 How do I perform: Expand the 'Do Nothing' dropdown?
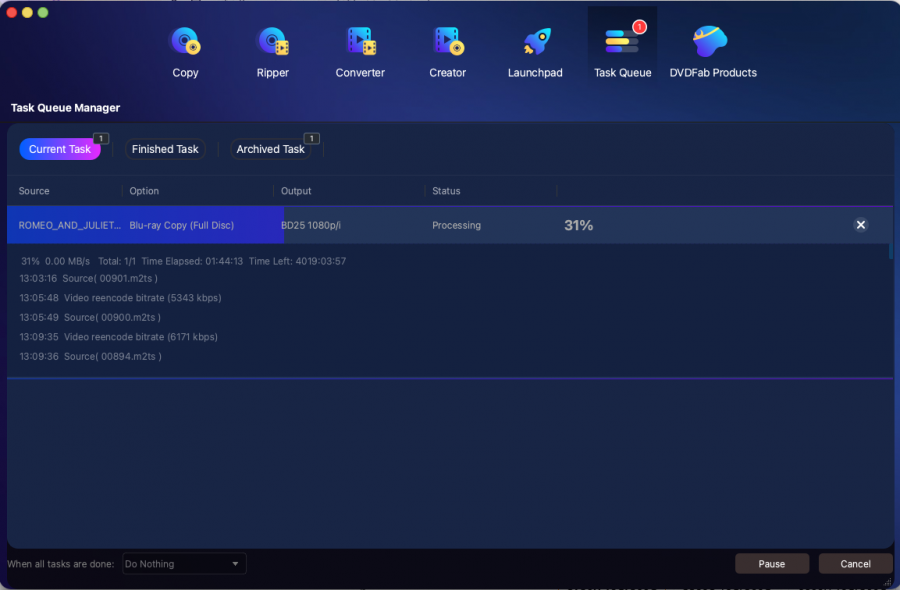(x=184, y=564)
